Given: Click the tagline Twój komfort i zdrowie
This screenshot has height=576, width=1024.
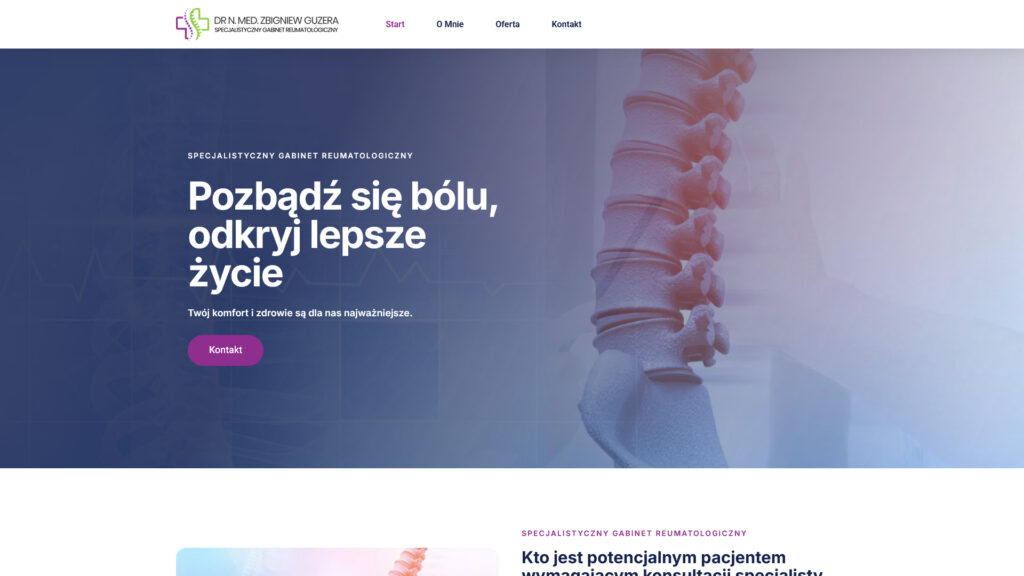Looking at the screenshot, I should pos(300,313).
